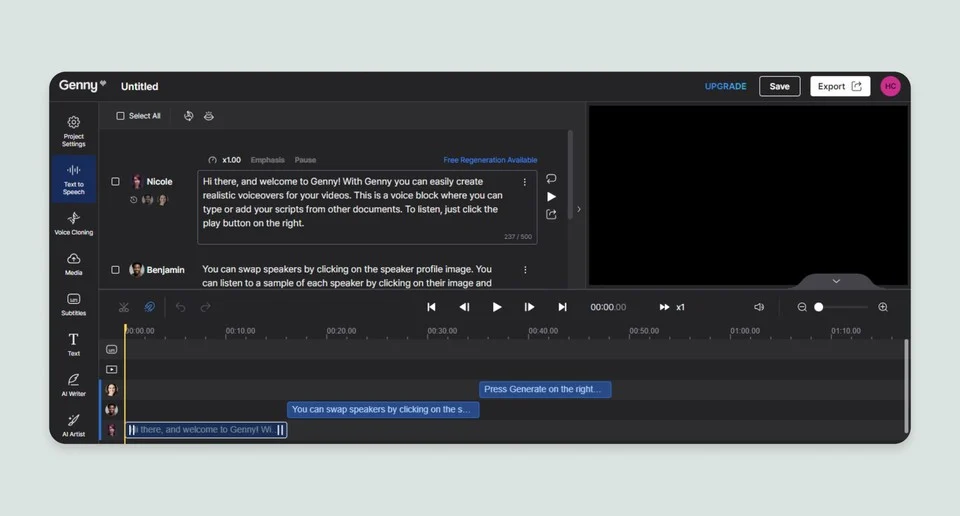Click the Save button
Screen dimensions: 960x516
point(779,86)
